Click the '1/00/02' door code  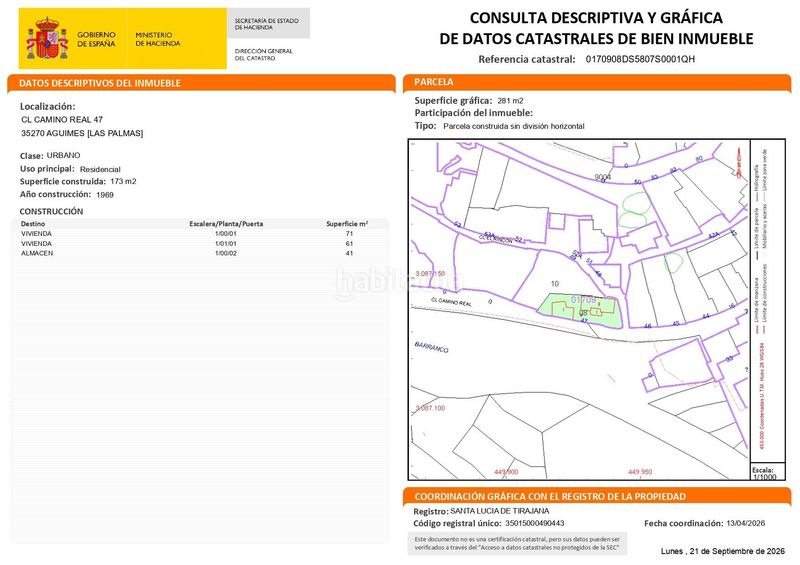(x=226, y=253)
